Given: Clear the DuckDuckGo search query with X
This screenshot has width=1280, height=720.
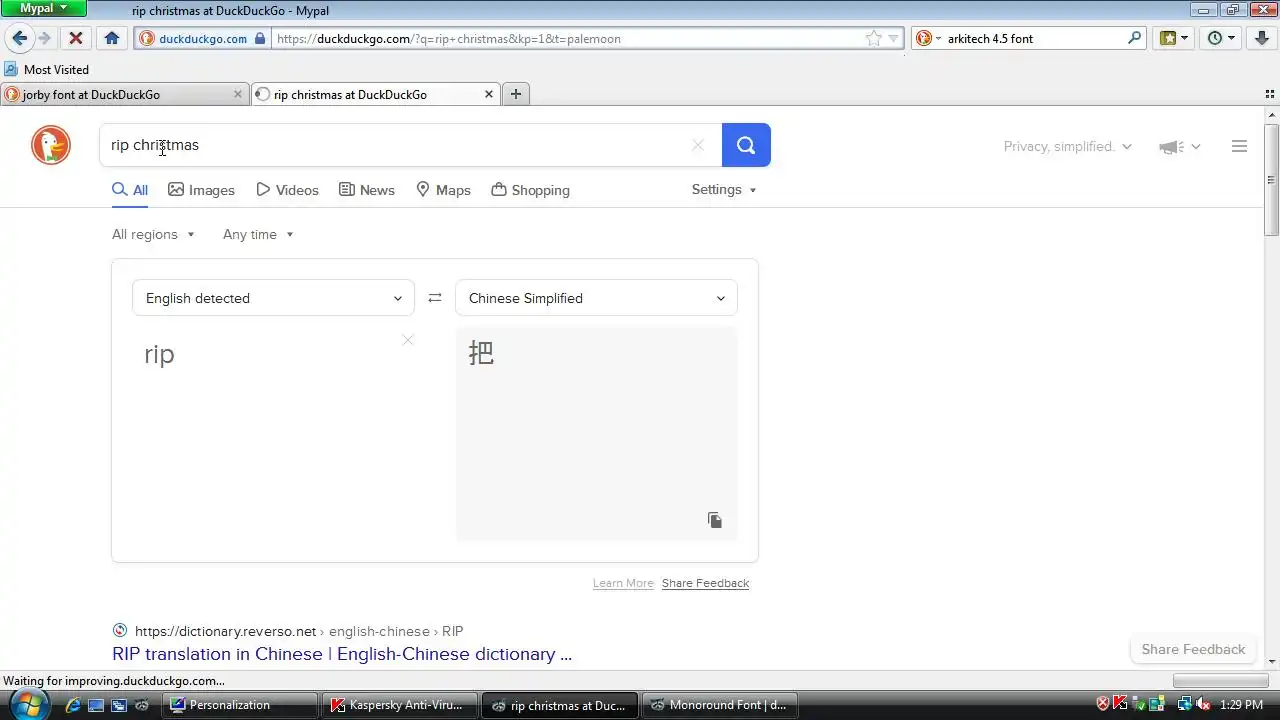Looking at the screenshot, I should point(698,145).
